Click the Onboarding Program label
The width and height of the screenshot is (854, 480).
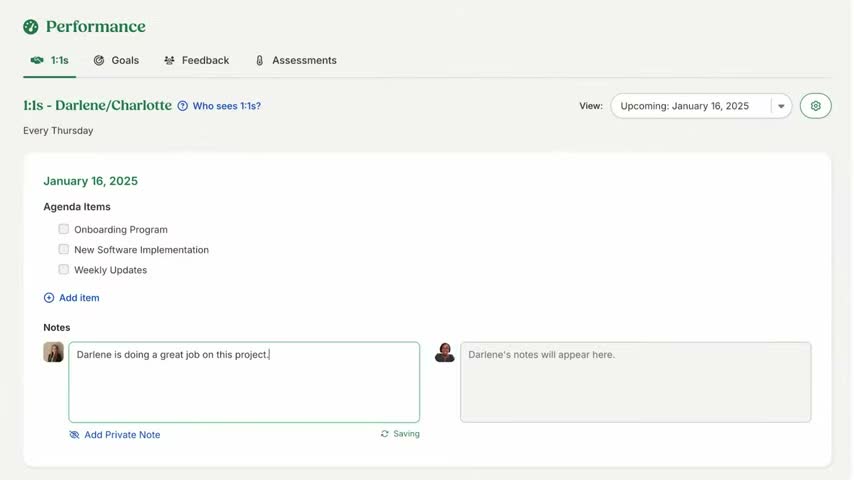click(121, 229)
